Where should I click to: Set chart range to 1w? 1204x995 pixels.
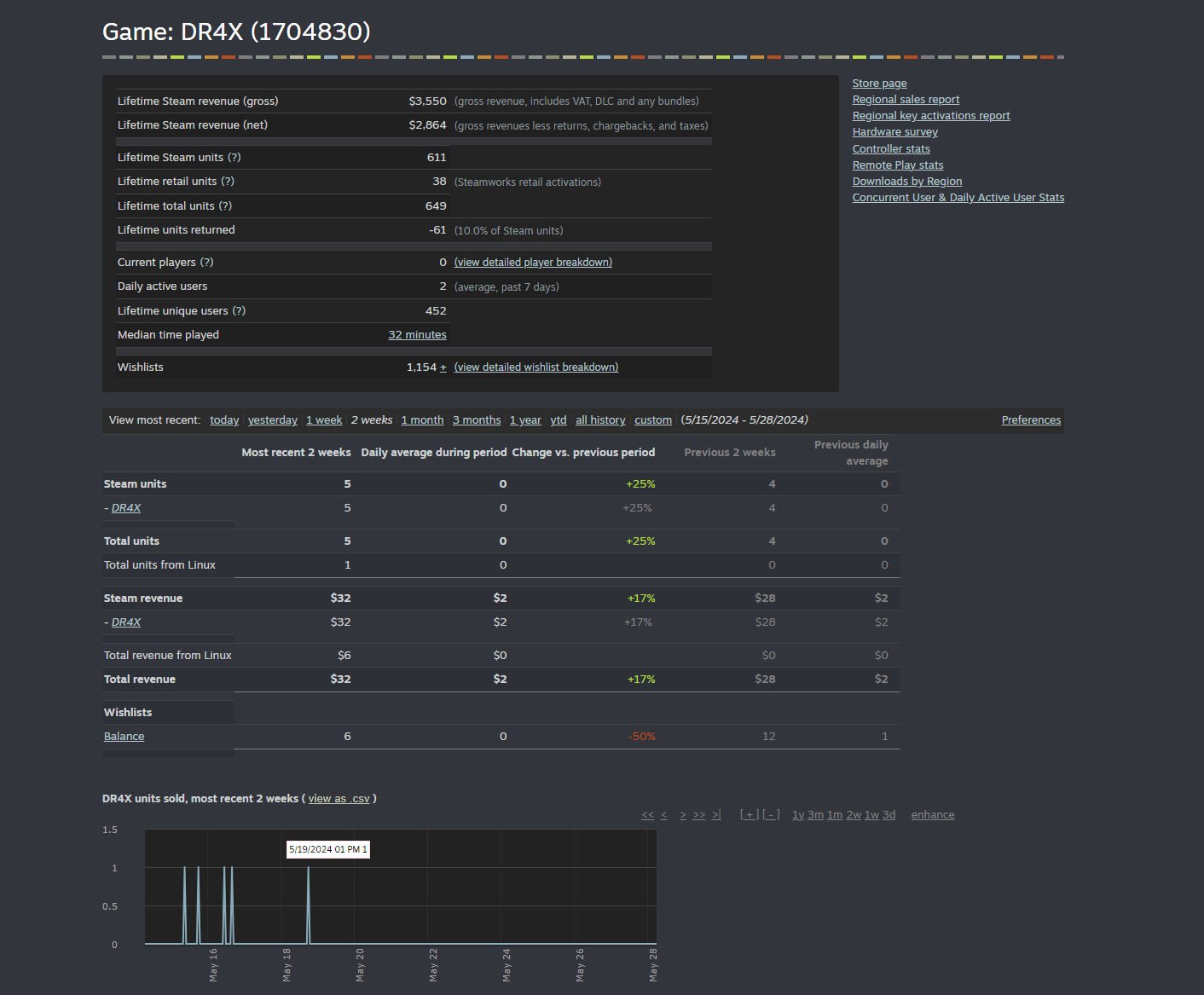871,814
